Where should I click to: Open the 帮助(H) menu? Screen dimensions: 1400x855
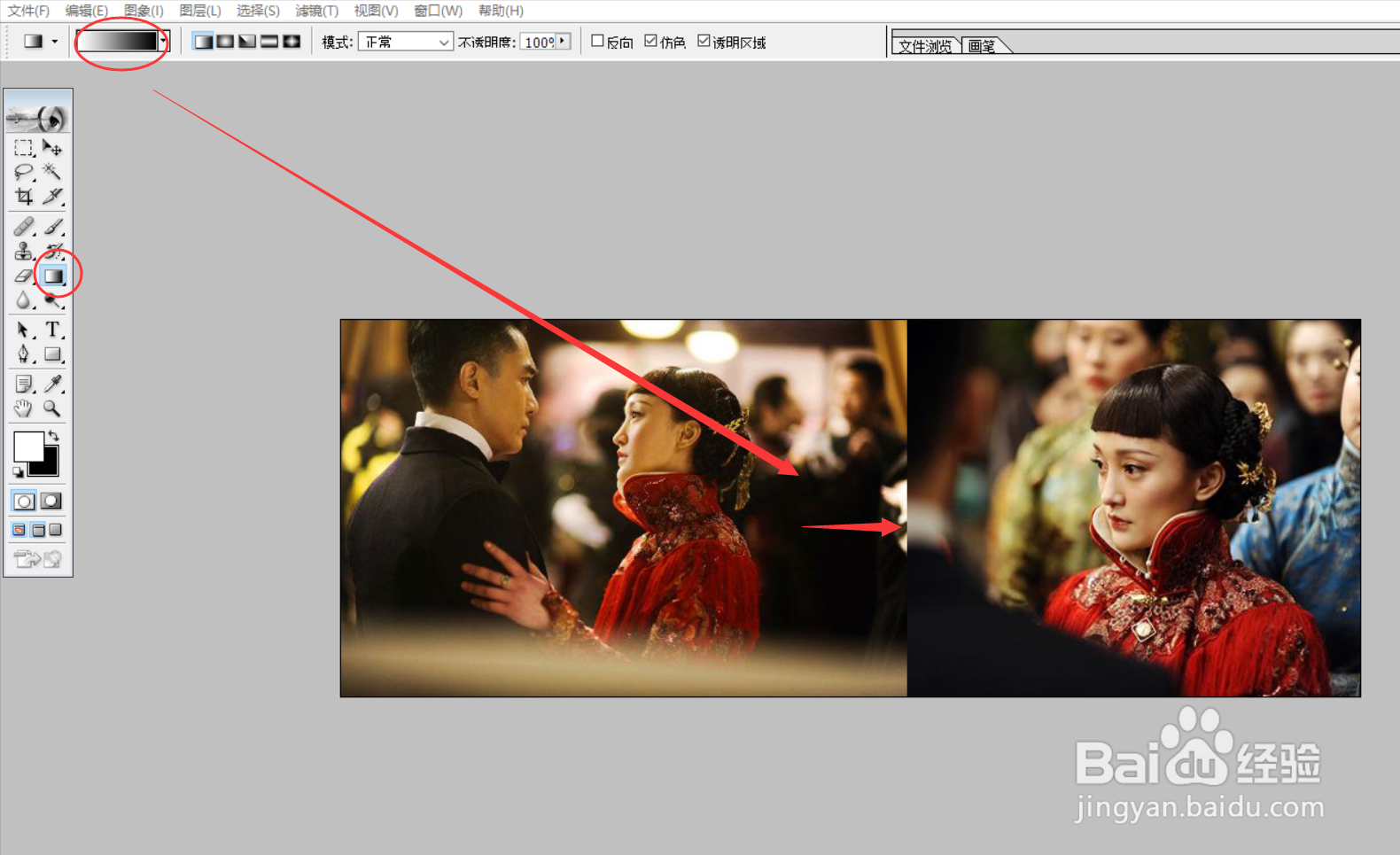501,11
